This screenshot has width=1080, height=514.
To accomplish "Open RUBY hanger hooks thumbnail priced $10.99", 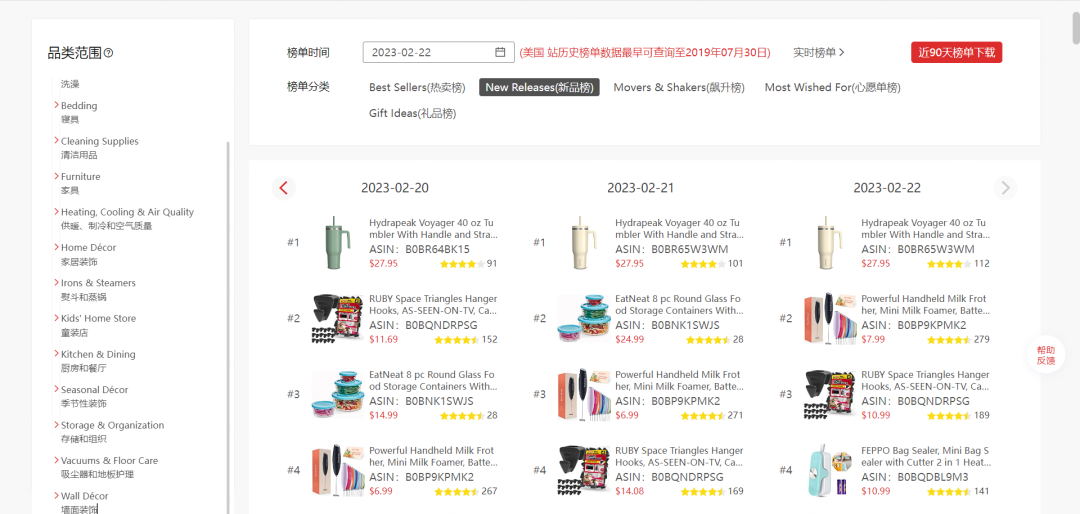I will (x=829, y=394).
